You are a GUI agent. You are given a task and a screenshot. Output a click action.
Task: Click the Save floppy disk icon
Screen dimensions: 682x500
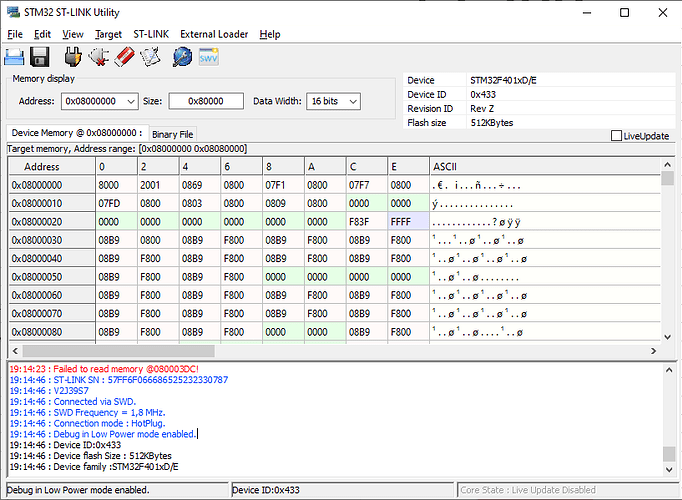tap(40, 57)
